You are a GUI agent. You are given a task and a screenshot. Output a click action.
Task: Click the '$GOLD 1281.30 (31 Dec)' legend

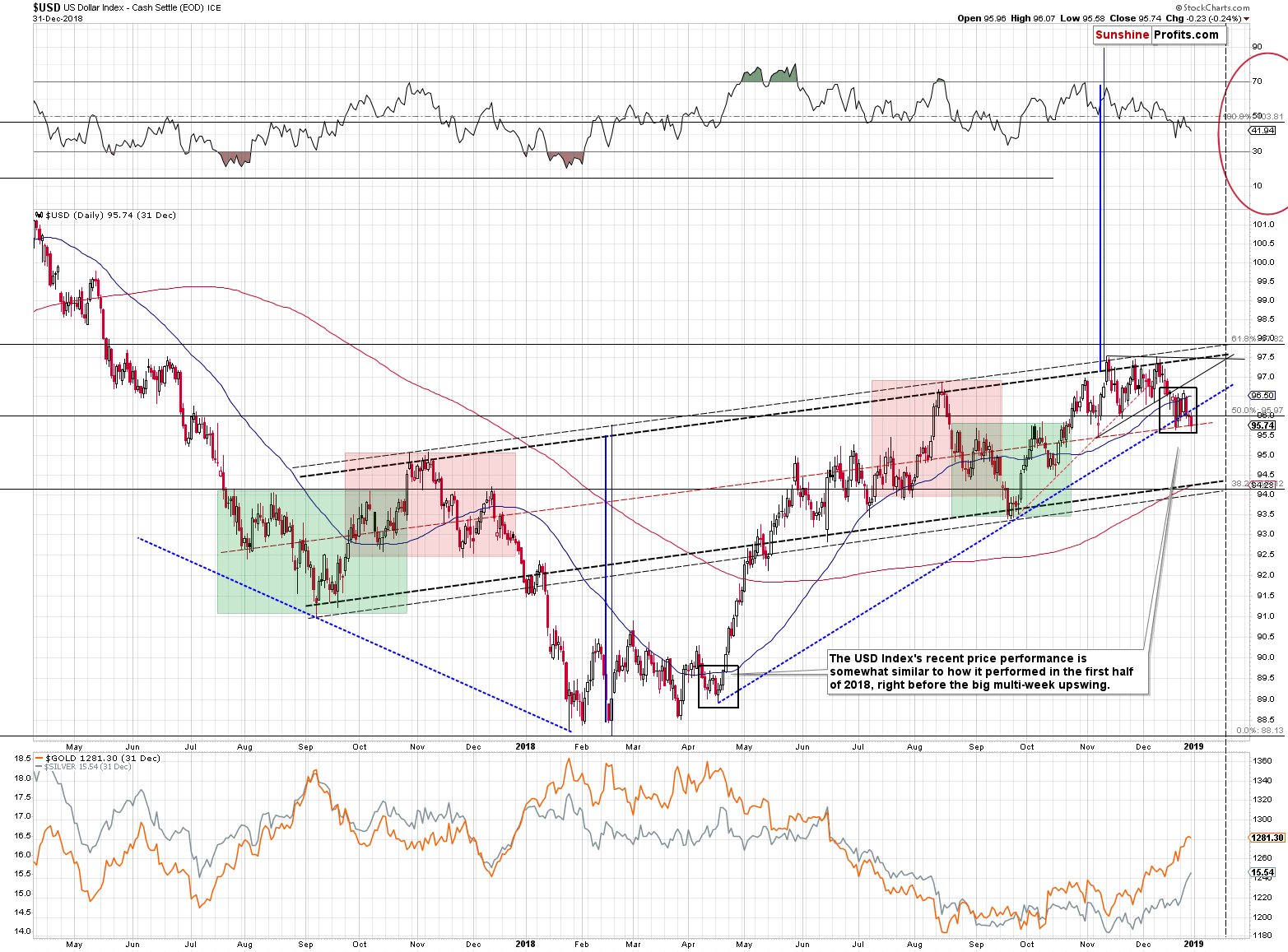99,758
